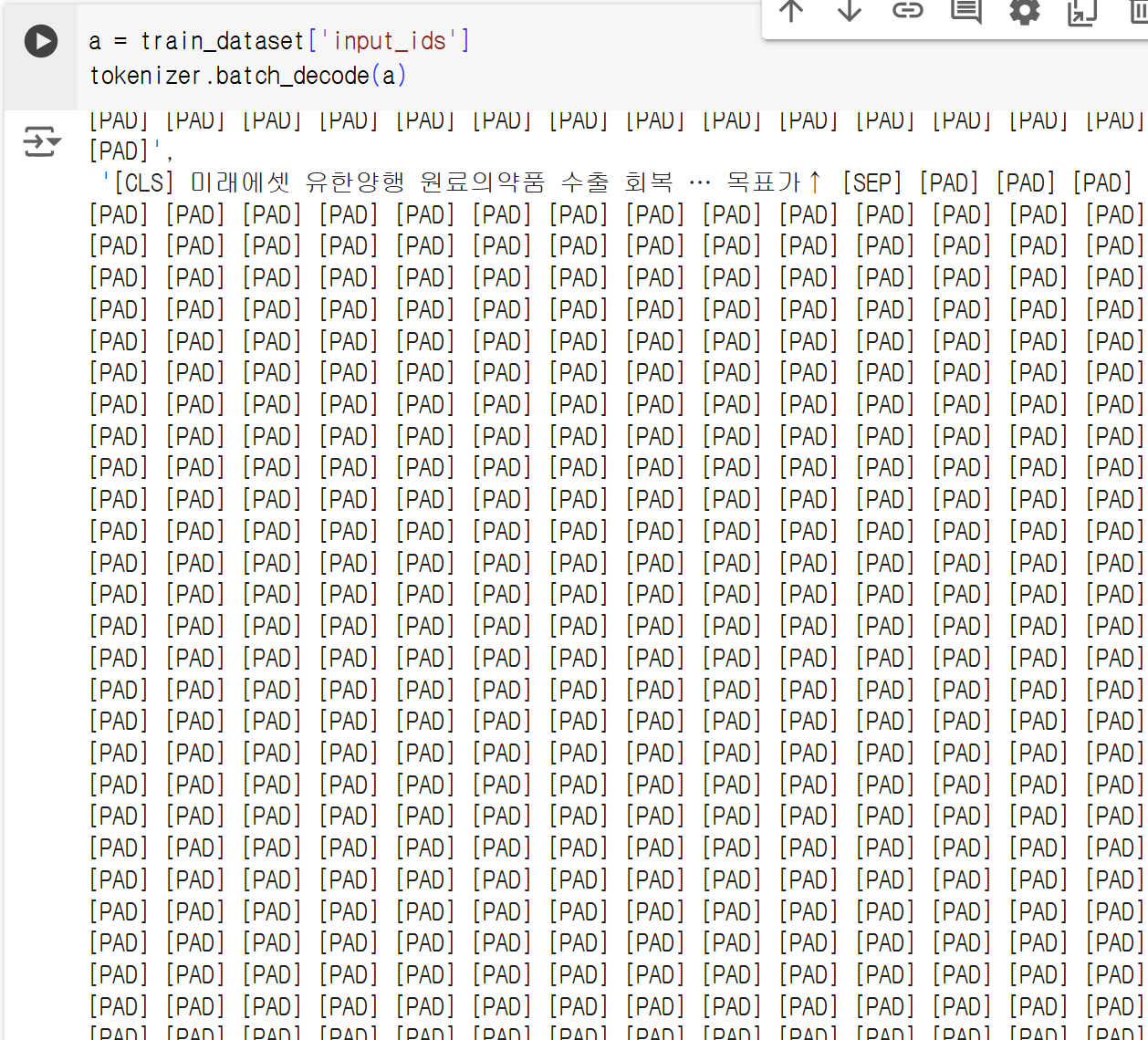Click the '[CLS]' token in output

143,183
